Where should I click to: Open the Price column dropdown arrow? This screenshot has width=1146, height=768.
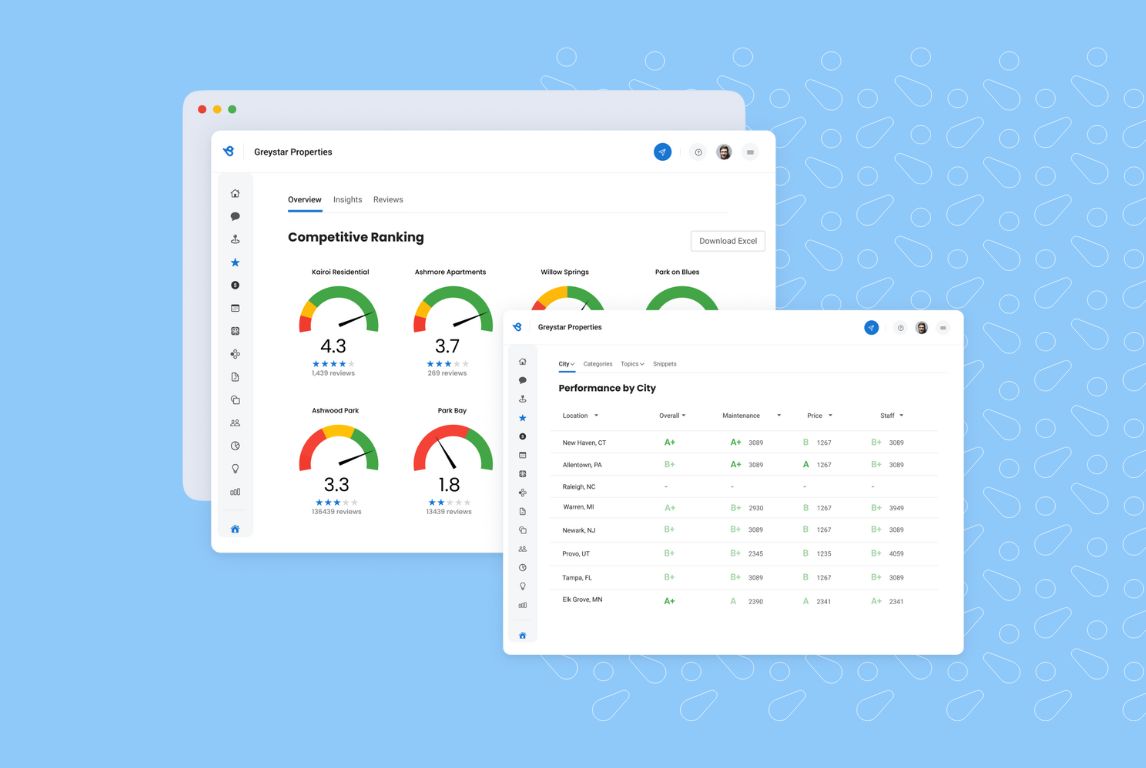tap(830, 416)
